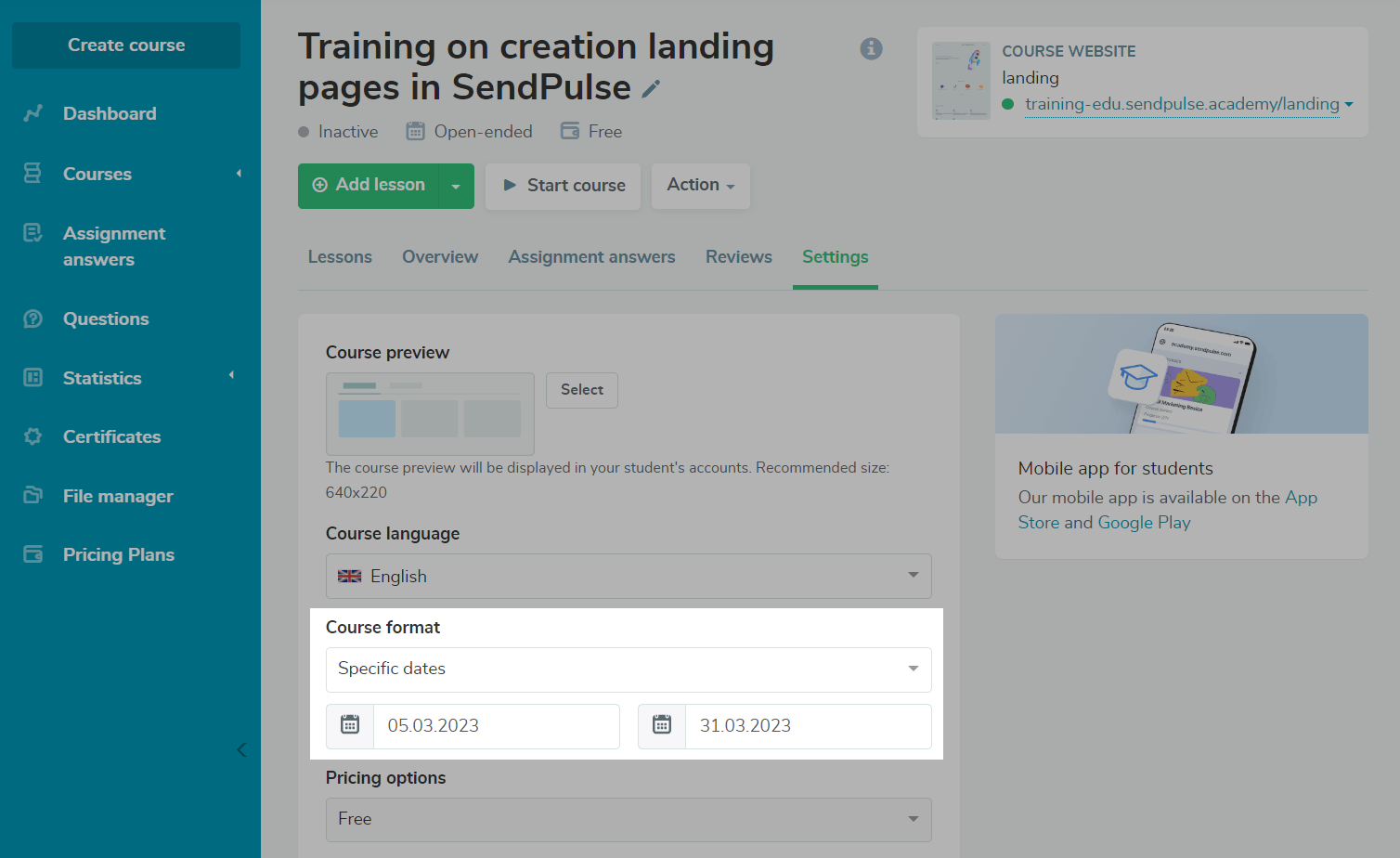Switch to the Reviews tab
Image resolution: width=1400 pixels, height=858 pixels.
(738, 257)
